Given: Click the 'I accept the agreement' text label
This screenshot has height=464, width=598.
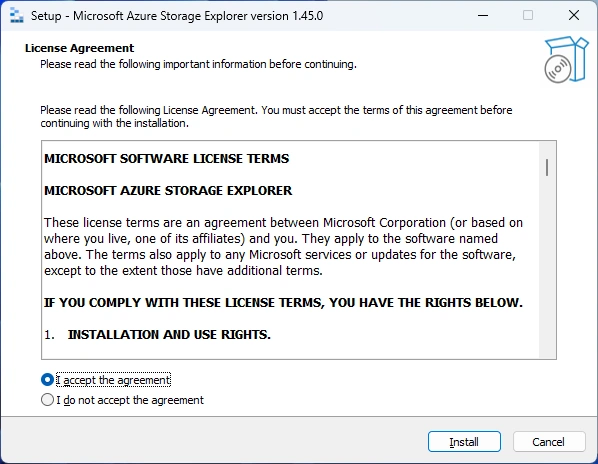Looking at the screenshot, I should tap(113, 380).
